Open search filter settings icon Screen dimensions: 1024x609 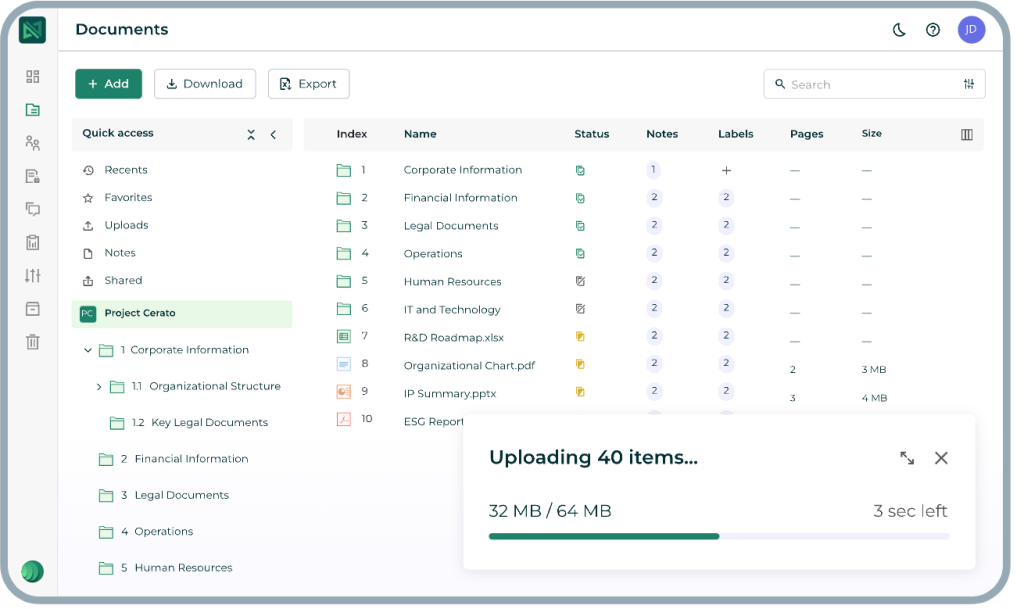point(968,85)
